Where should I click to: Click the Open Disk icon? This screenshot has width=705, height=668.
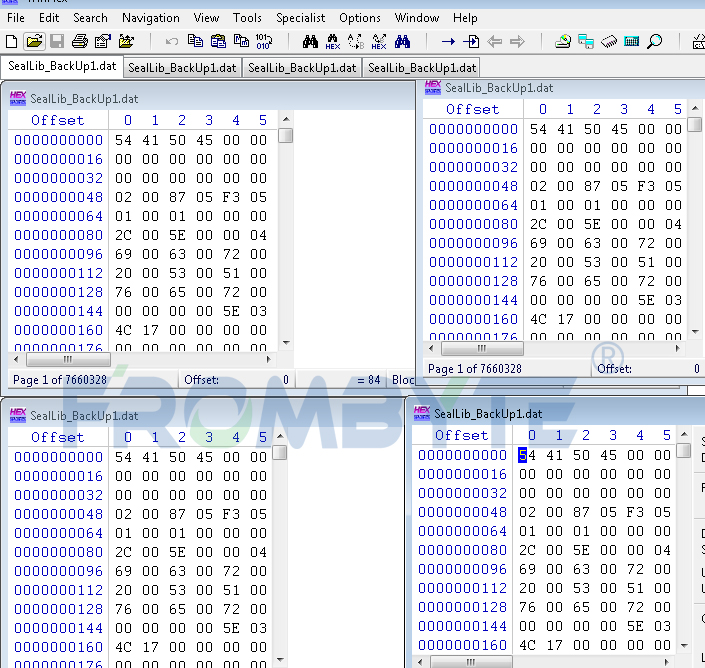coord(563,42)
